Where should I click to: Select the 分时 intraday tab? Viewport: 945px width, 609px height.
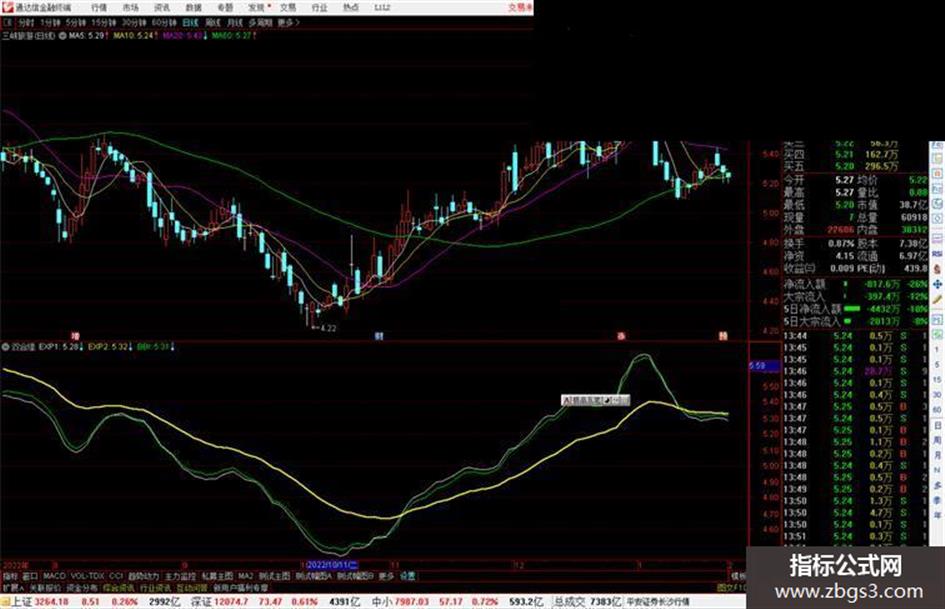pos(26,22)
